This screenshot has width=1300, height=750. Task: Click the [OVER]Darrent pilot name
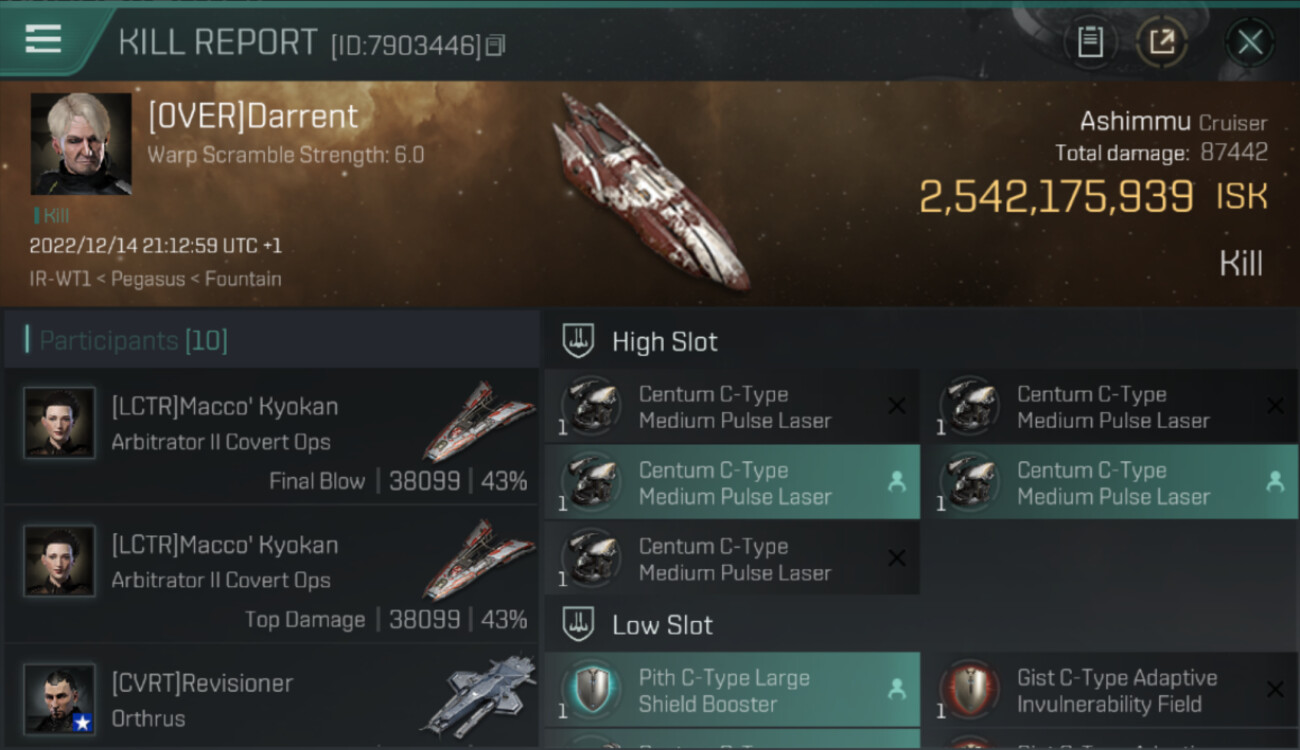253,117
